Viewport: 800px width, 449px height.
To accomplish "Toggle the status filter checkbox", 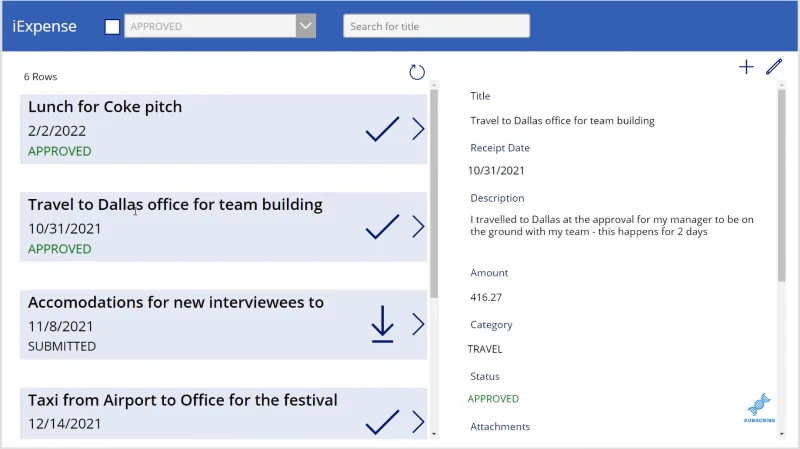I will [112, 27].
